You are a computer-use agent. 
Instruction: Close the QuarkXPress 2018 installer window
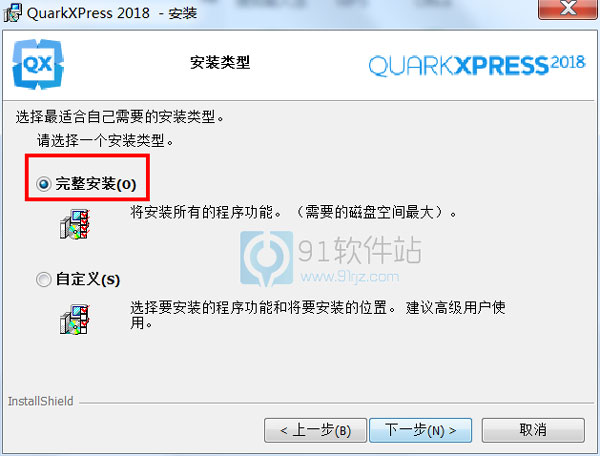point(568,8)
